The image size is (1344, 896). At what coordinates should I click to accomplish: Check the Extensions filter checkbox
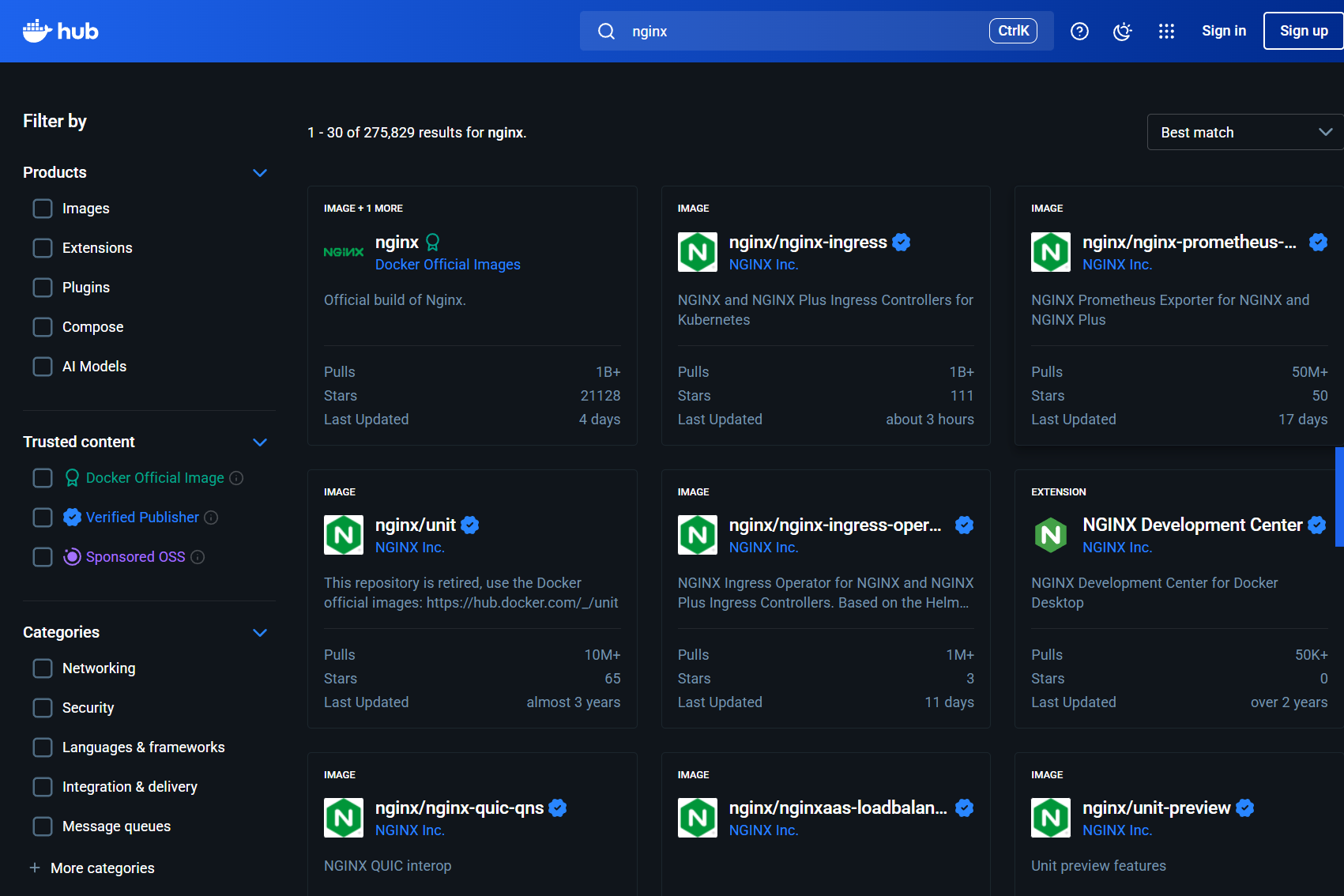tap(43, 248)
